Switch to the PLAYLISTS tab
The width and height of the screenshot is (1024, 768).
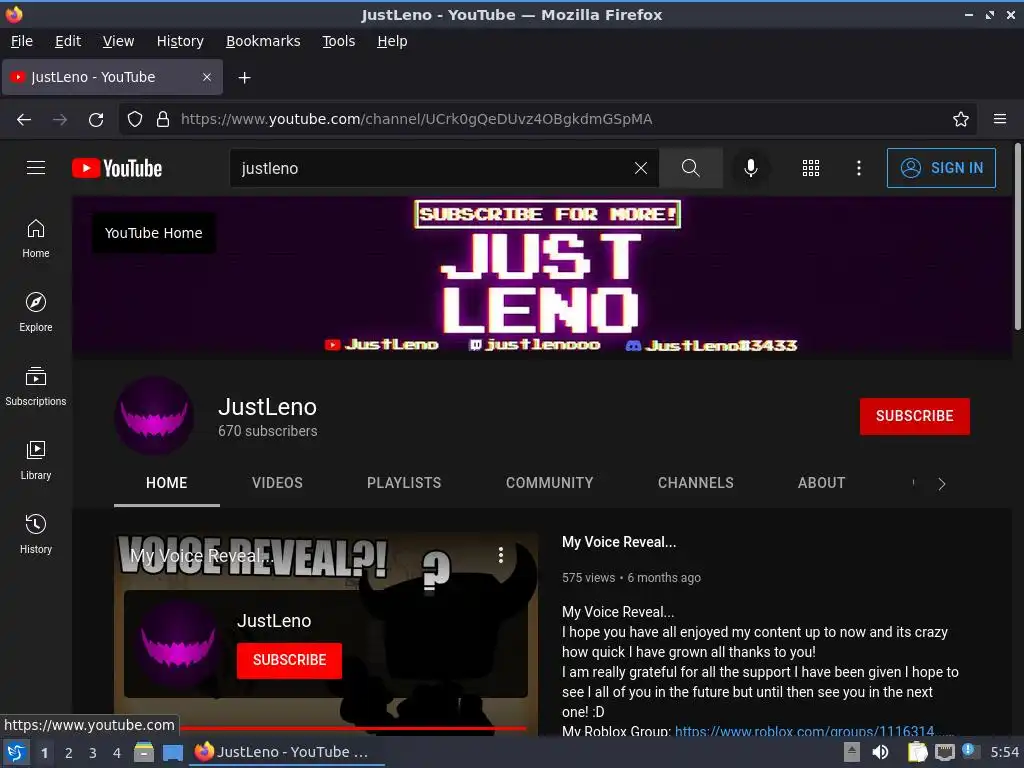[404, 483]
